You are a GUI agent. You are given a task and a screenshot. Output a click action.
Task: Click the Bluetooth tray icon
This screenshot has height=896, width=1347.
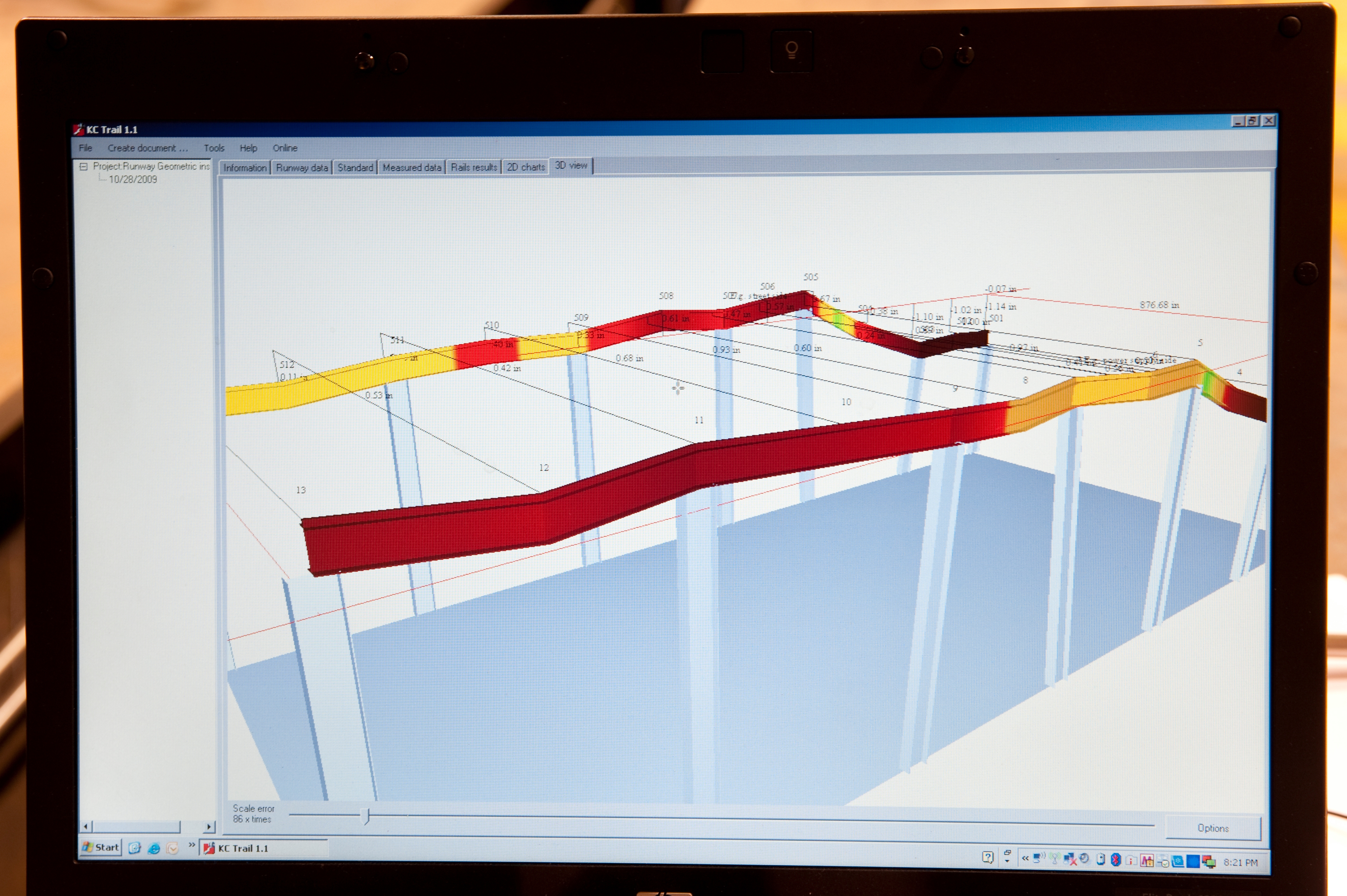(x=1116, y=859)
